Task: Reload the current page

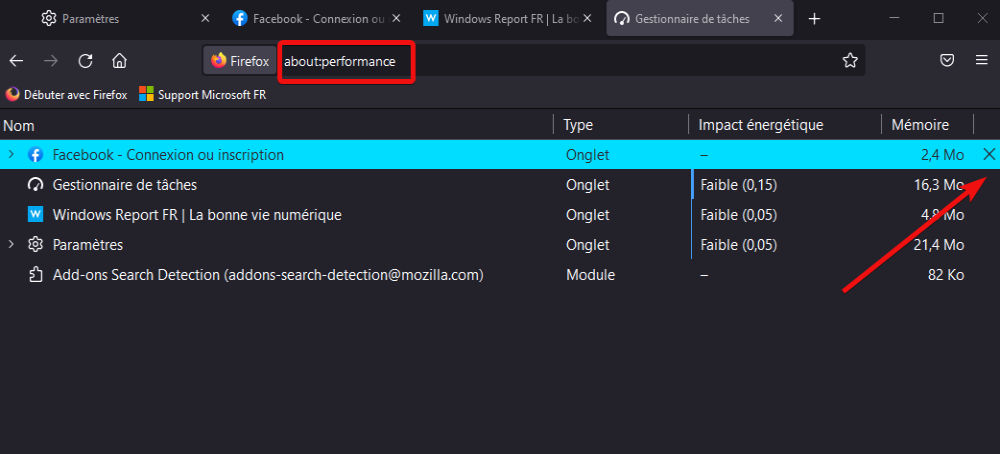Action: [x=85, y=61]
